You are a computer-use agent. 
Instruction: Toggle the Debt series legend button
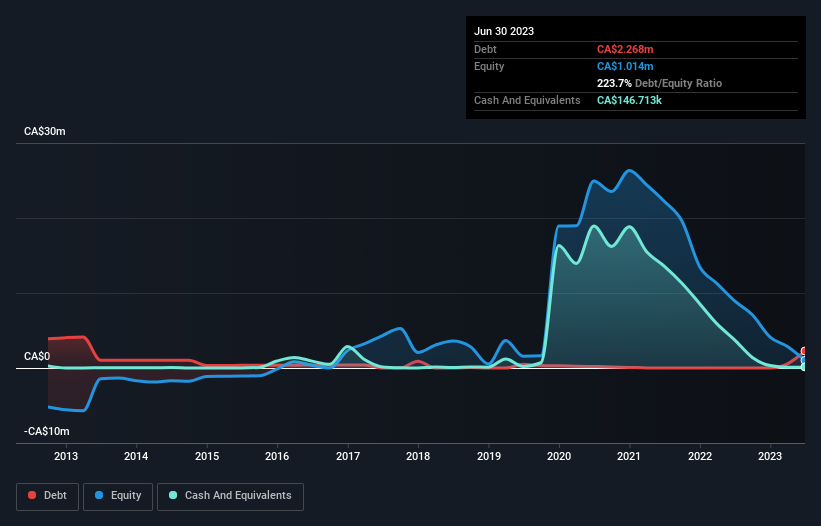[48, 496]
